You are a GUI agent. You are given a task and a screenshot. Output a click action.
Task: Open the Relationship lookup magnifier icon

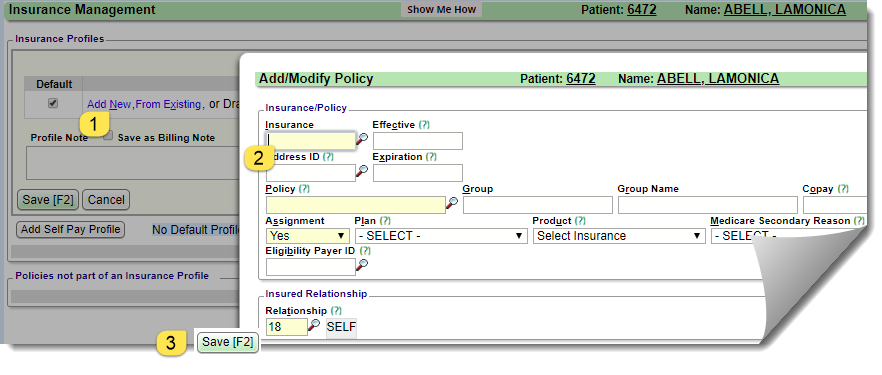pyautogui.click(x=314, y=325)
